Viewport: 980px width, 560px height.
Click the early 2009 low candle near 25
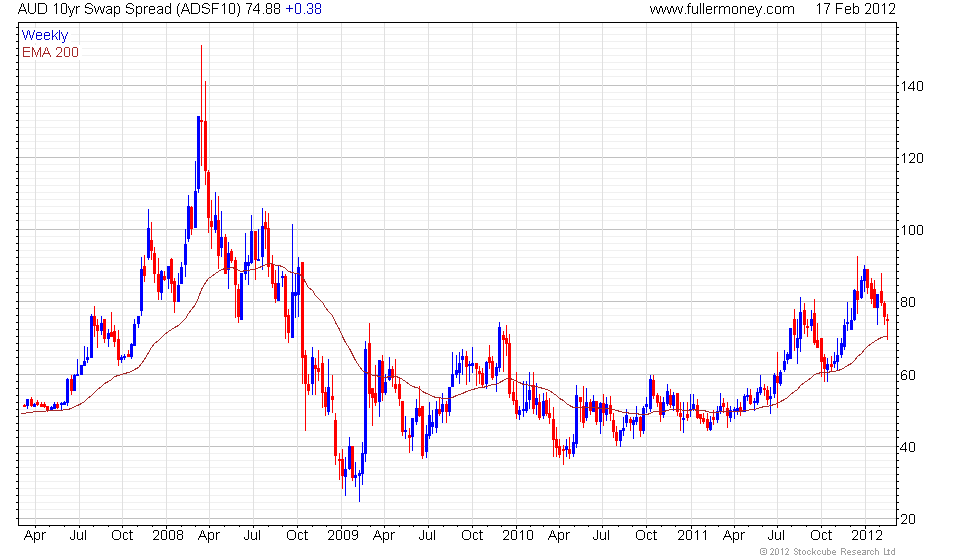[x=359, y=473]
